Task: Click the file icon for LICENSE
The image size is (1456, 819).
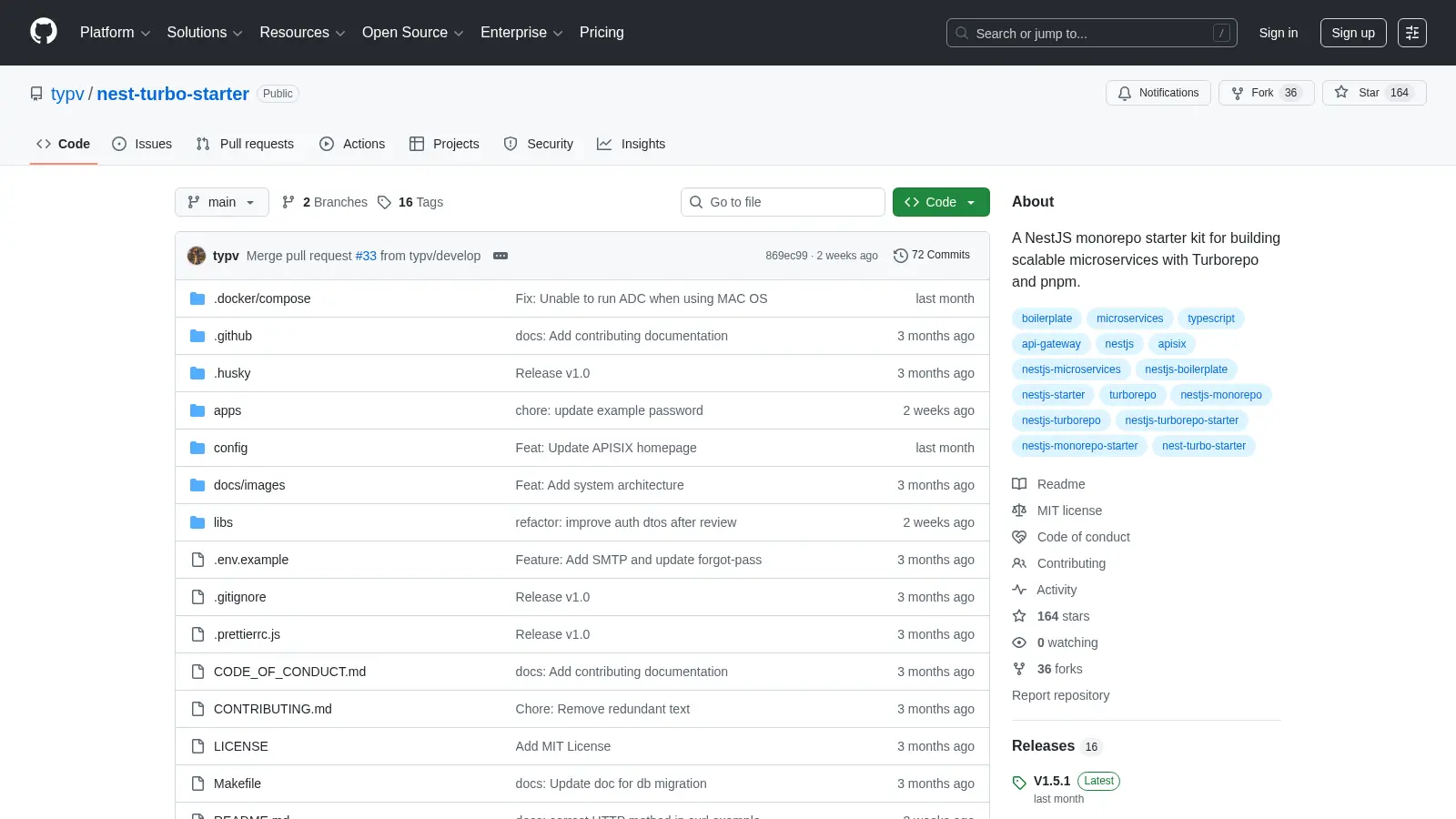Action: click(197, 746)
